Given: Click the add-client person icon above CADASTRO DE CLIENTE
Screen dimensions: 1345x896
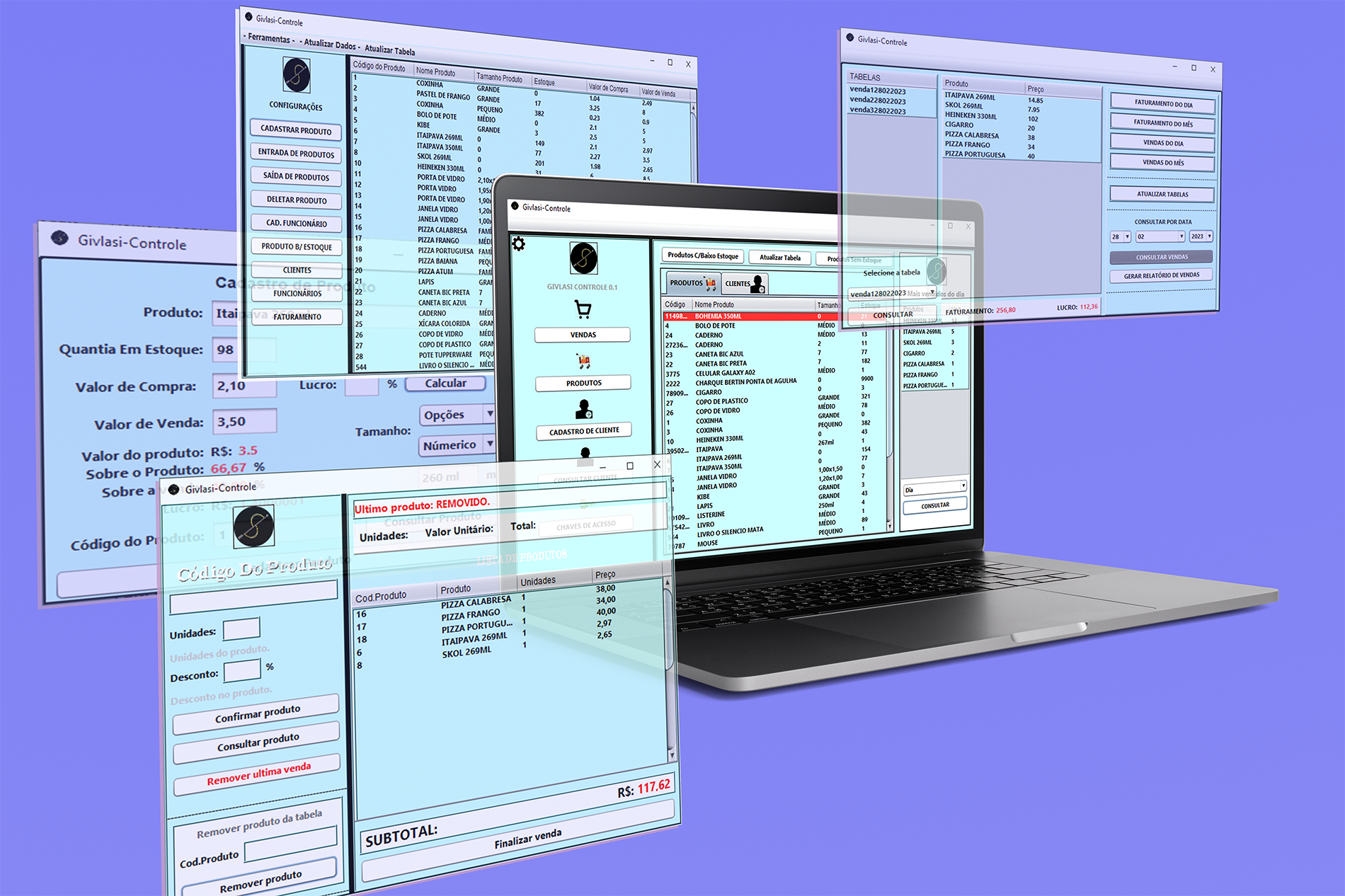Looking at the screenshot, I should pos(584,409).
